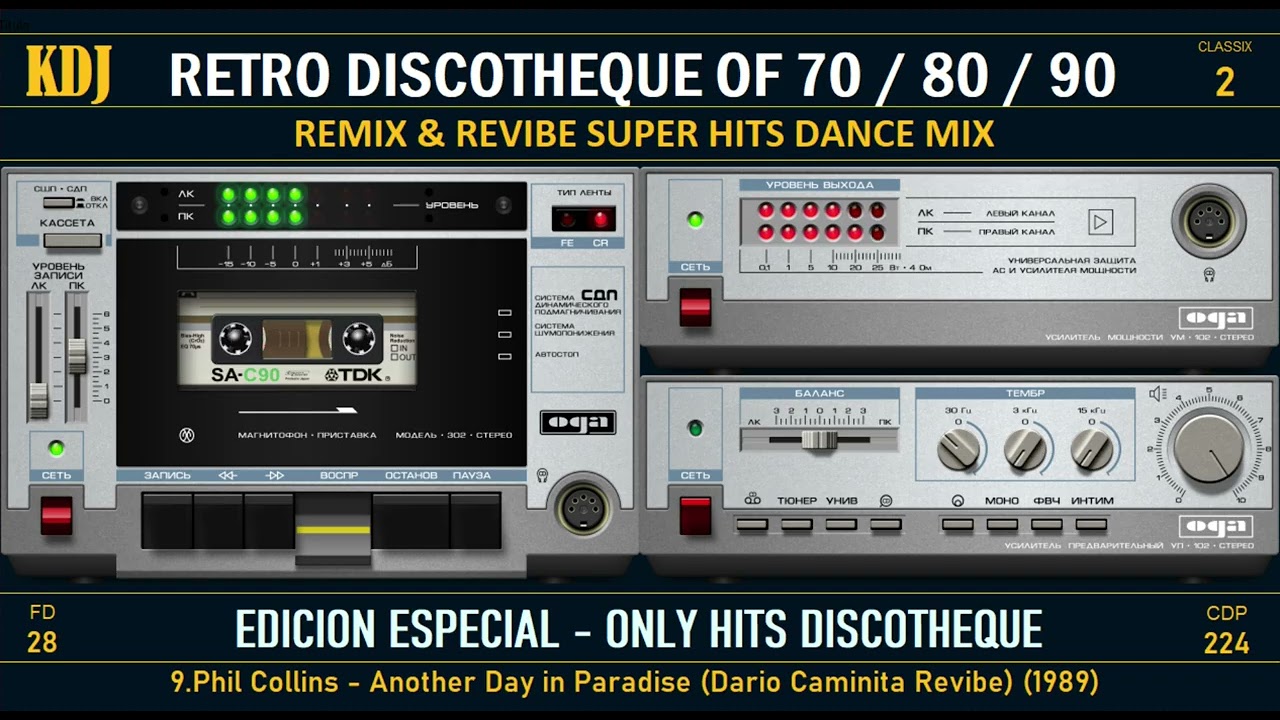Click the left cassette reel hub
The width and height of the screenshot is (1280, 720).
[236, 337]
